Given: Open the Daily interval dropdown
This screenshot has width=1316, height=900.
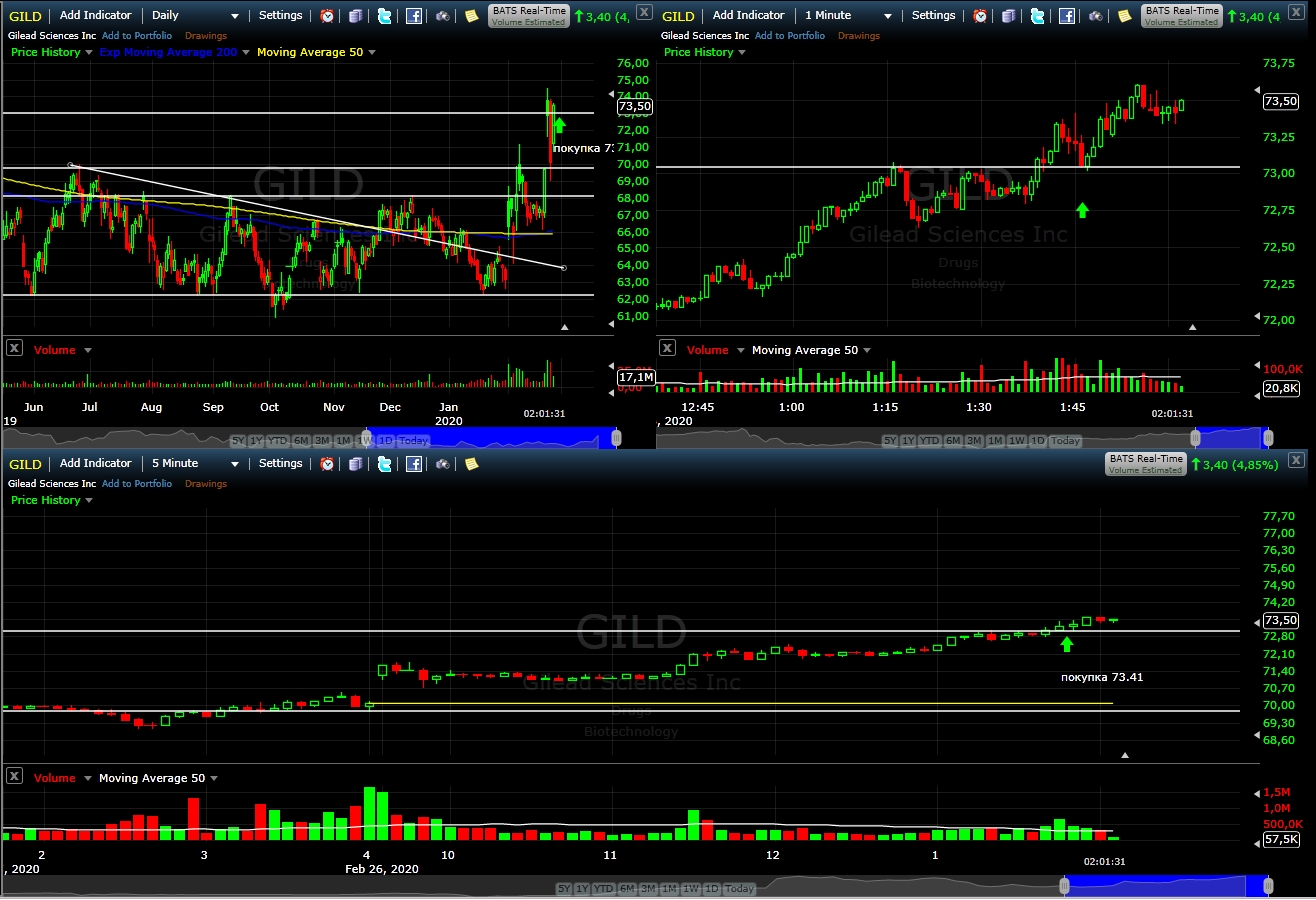Looking at the screenshot, I should (196, 16).
